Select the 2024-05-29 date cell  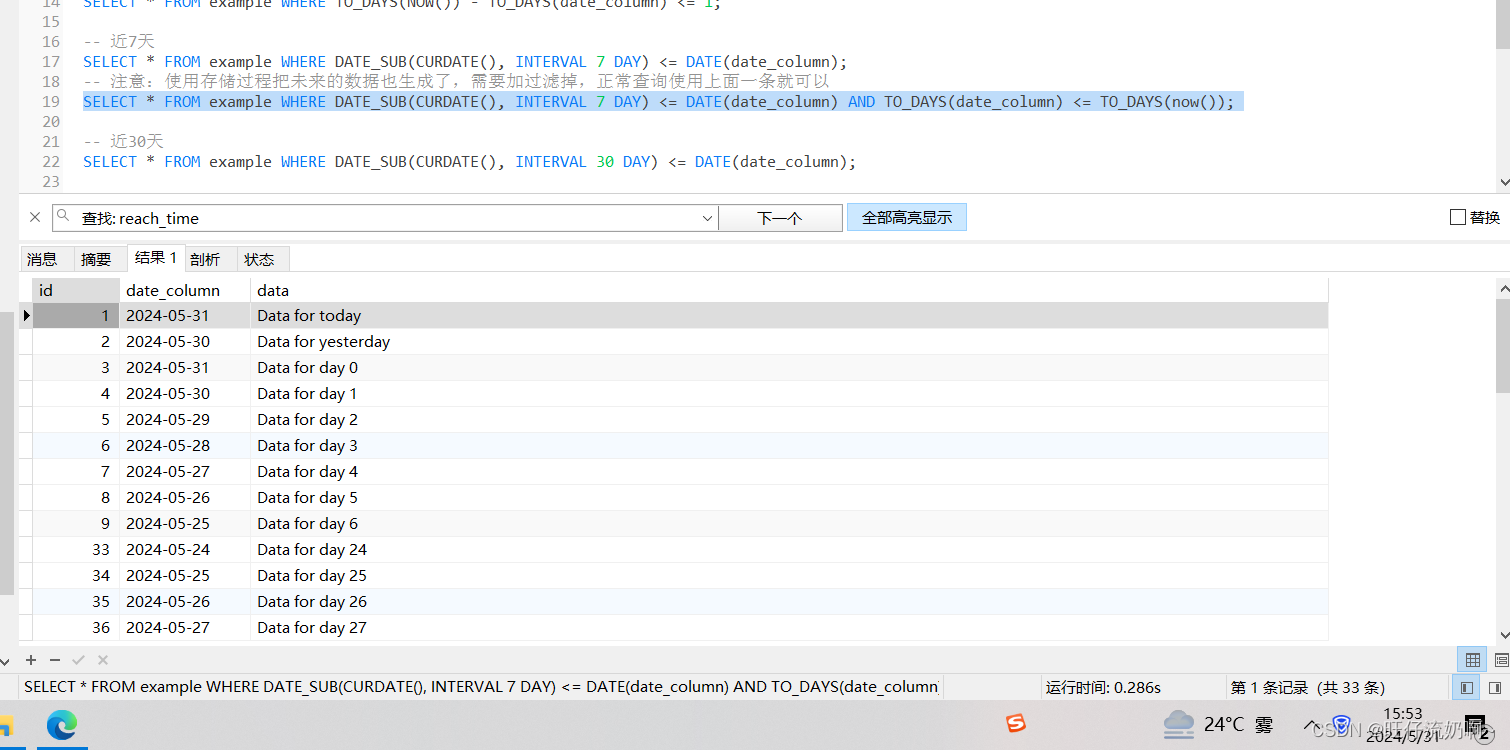[x=185, y=420]
